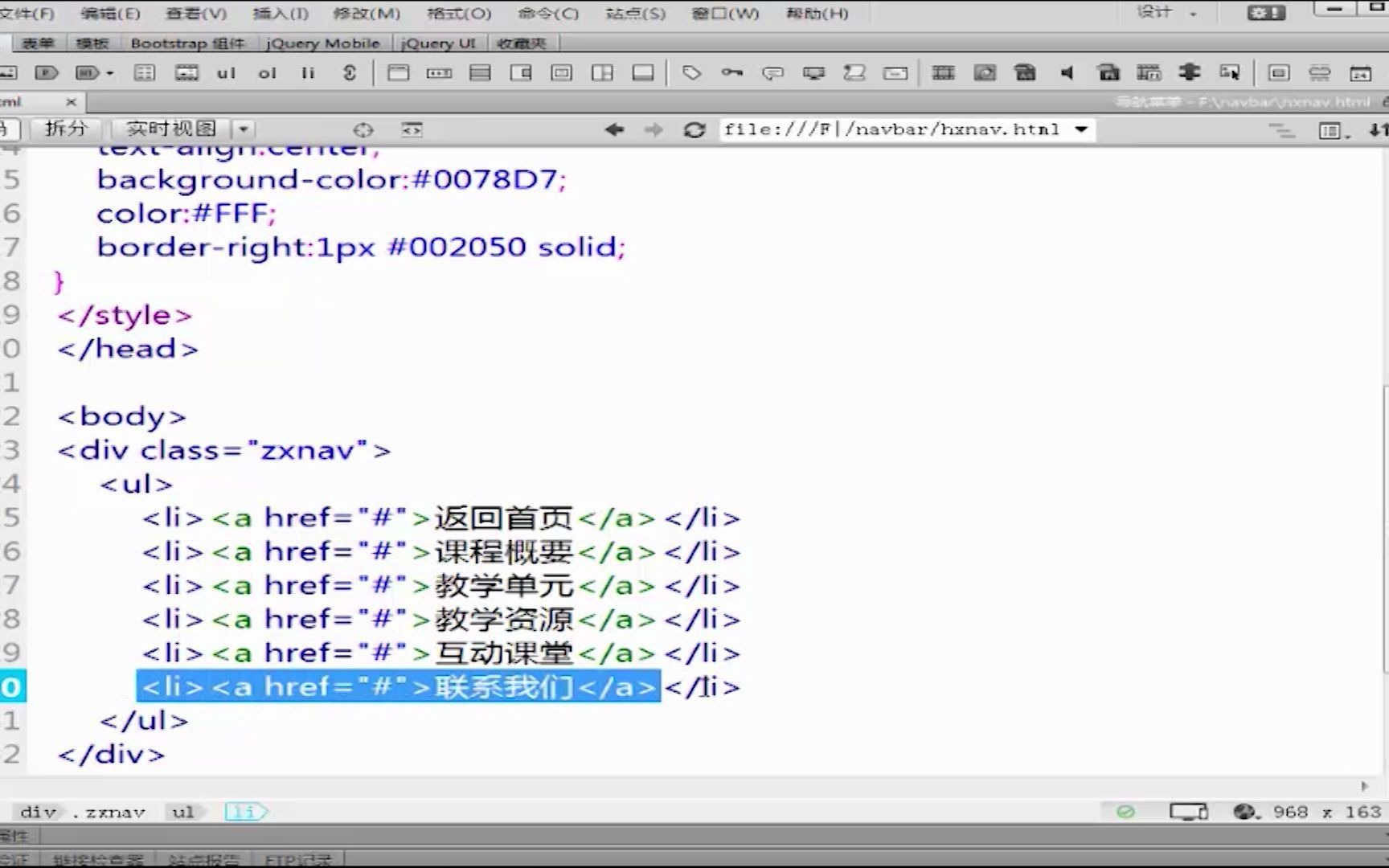The height and width of the screenshot is (868, 1389).
Task: Click the vertical scrollbar of code view
Action: point(1384,529)
